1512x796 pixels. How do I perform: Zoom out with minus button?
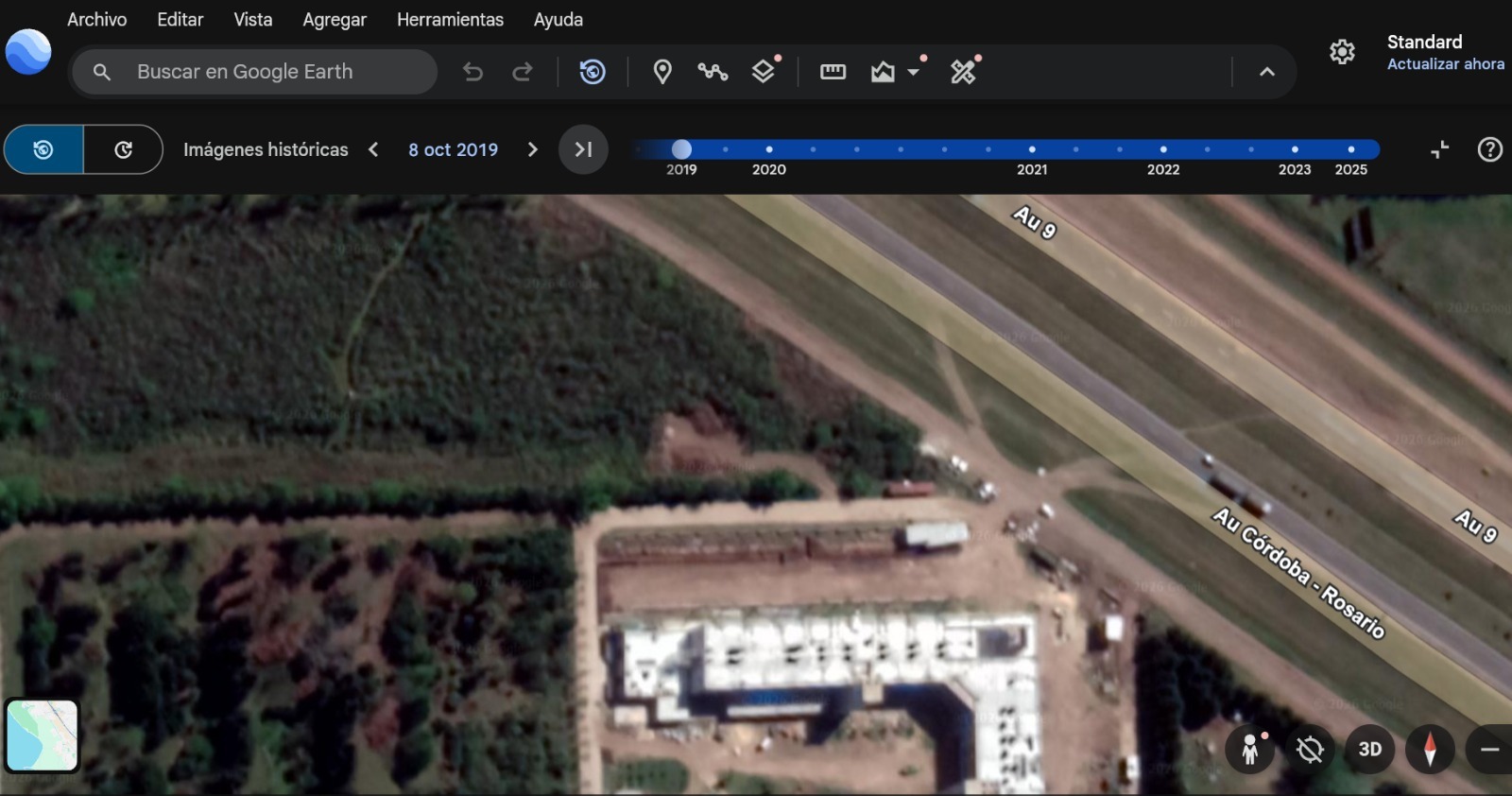click(x=1489, y=749)
